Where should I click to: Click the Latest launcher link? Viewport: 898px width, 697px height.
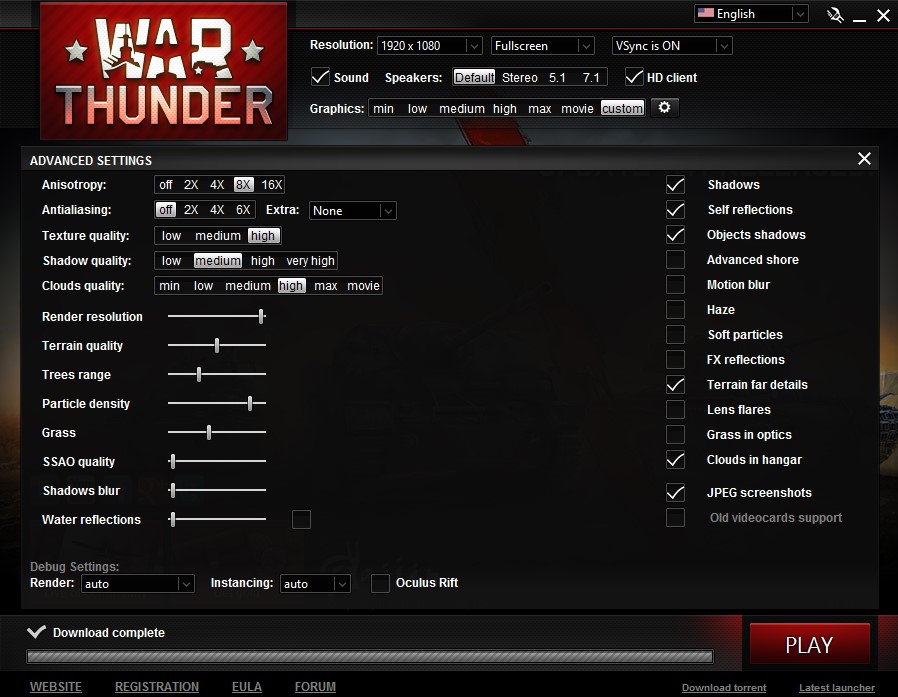coord(837,687)
